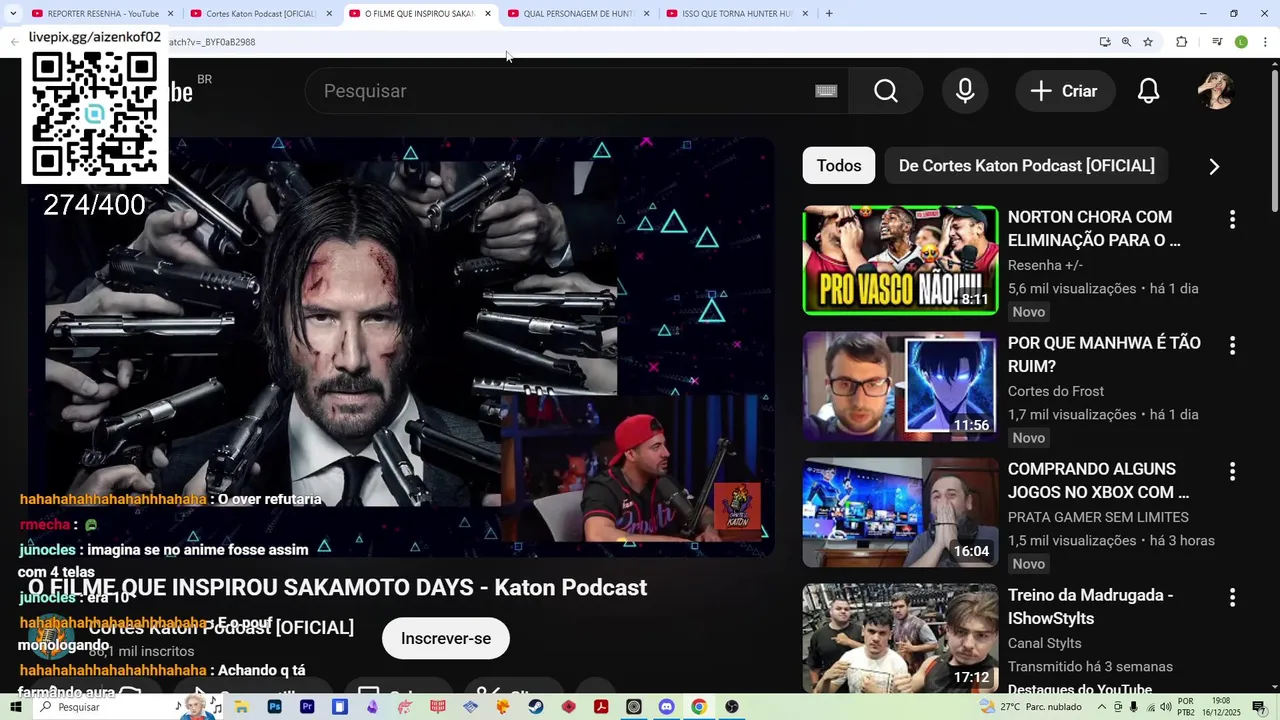Visit the Canal Stylts channel

pyautogui.click(x=1044, y=643)
